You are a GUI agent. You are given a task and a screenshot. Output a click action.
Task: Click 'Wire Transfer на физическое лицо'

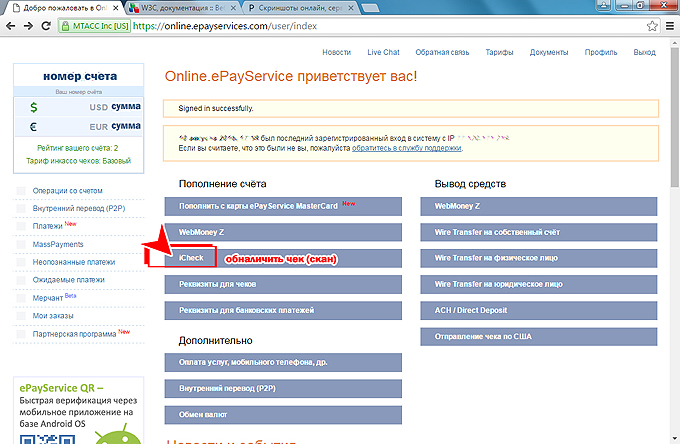tap(539, 258)
